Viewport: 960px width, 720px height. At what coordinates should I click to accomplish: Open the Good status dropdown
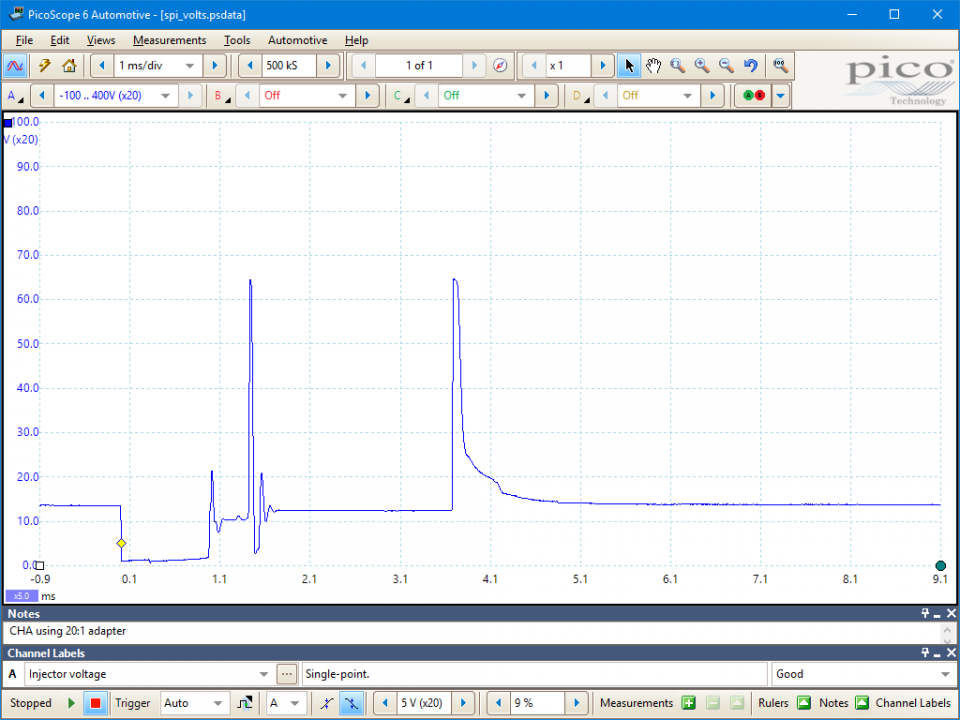945,674
